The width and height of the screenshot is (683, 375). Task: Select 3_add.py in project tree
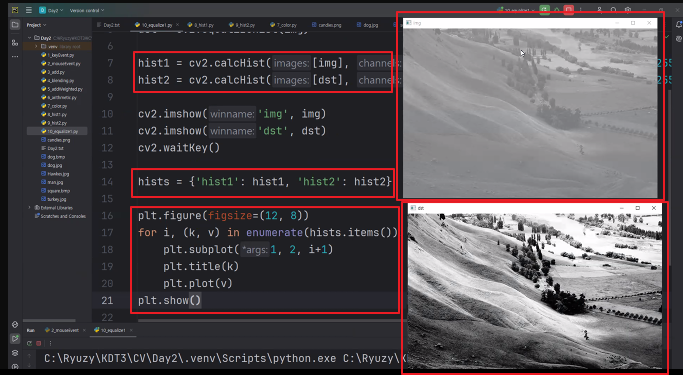(53, 72)
